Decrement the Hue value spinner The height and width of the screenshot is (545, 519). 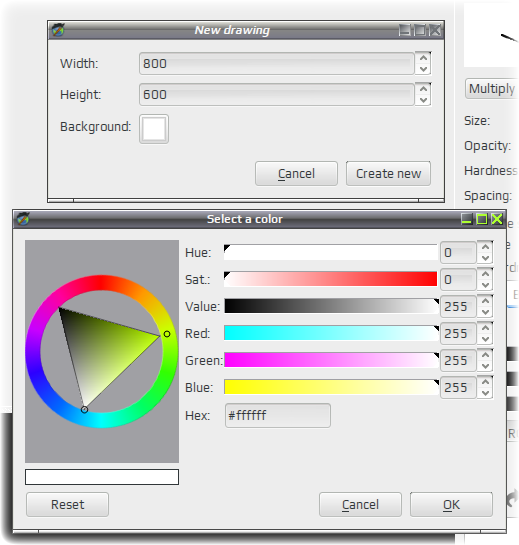pyautogui.click(x=485, y=258)
